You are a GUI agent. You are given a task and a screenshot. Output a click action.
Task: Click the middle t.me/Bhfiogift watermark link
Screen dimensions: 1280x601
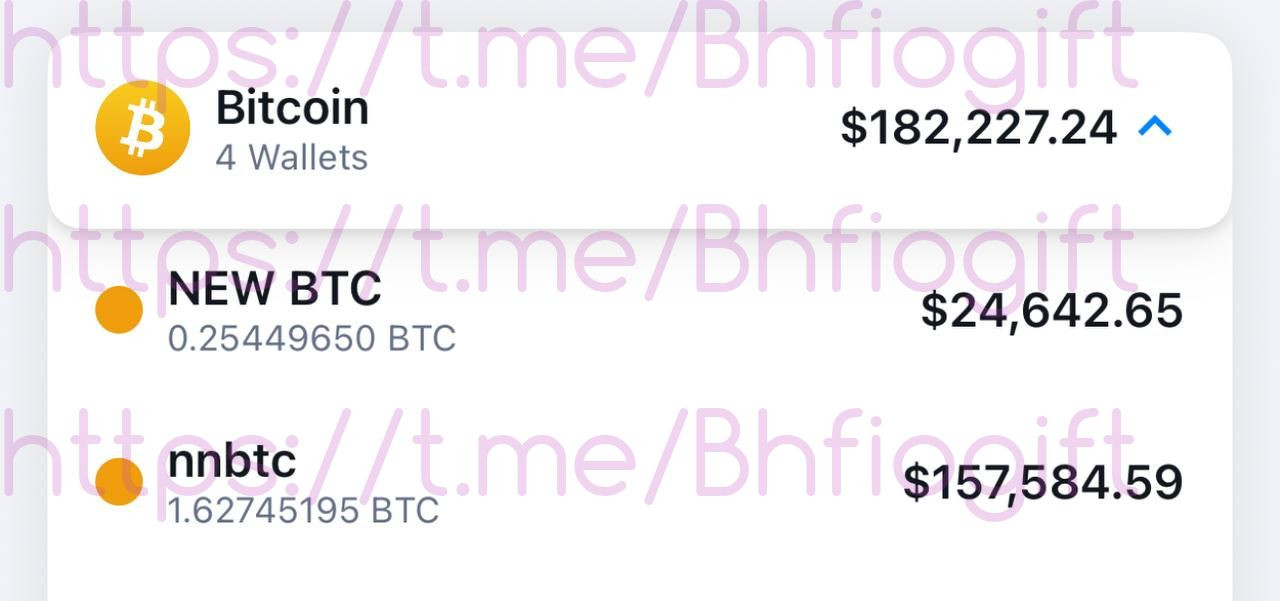tap(570, 250)
